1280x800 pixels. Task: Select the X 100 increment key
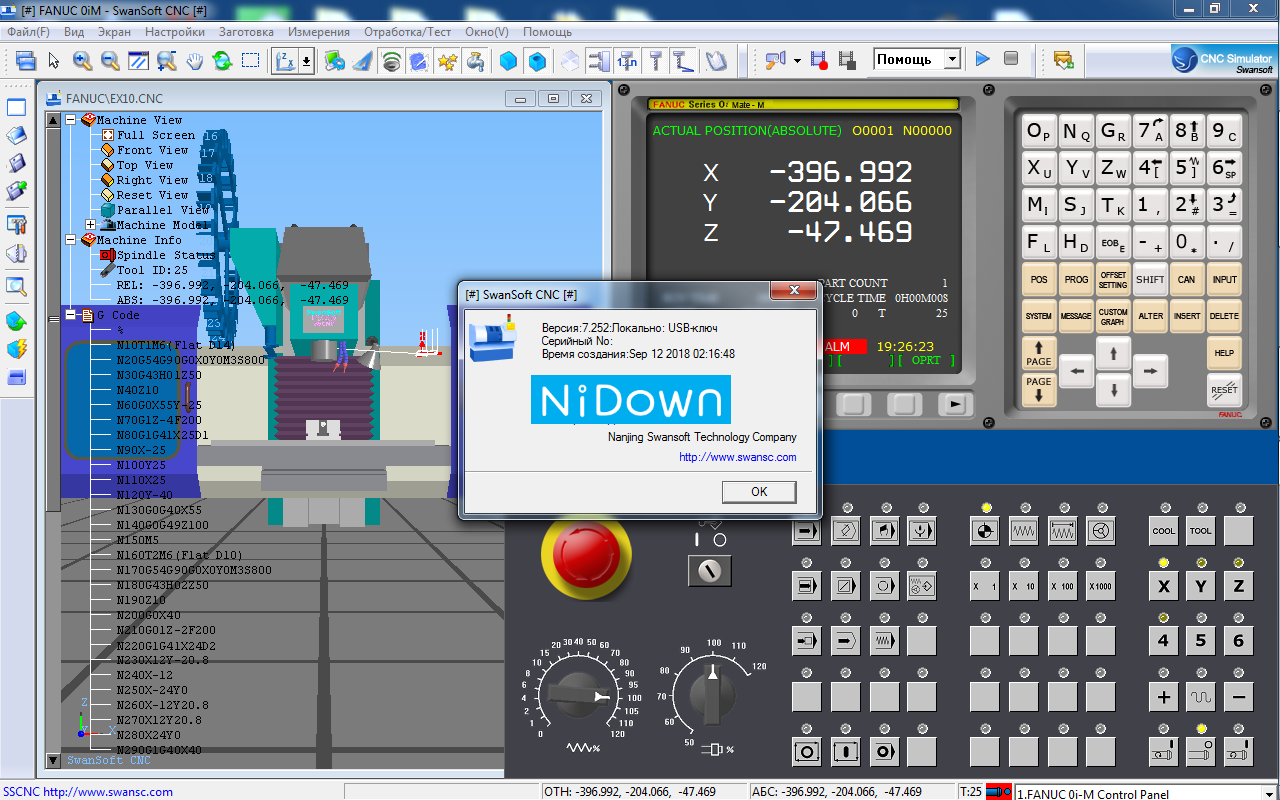tap(1062, 586)
